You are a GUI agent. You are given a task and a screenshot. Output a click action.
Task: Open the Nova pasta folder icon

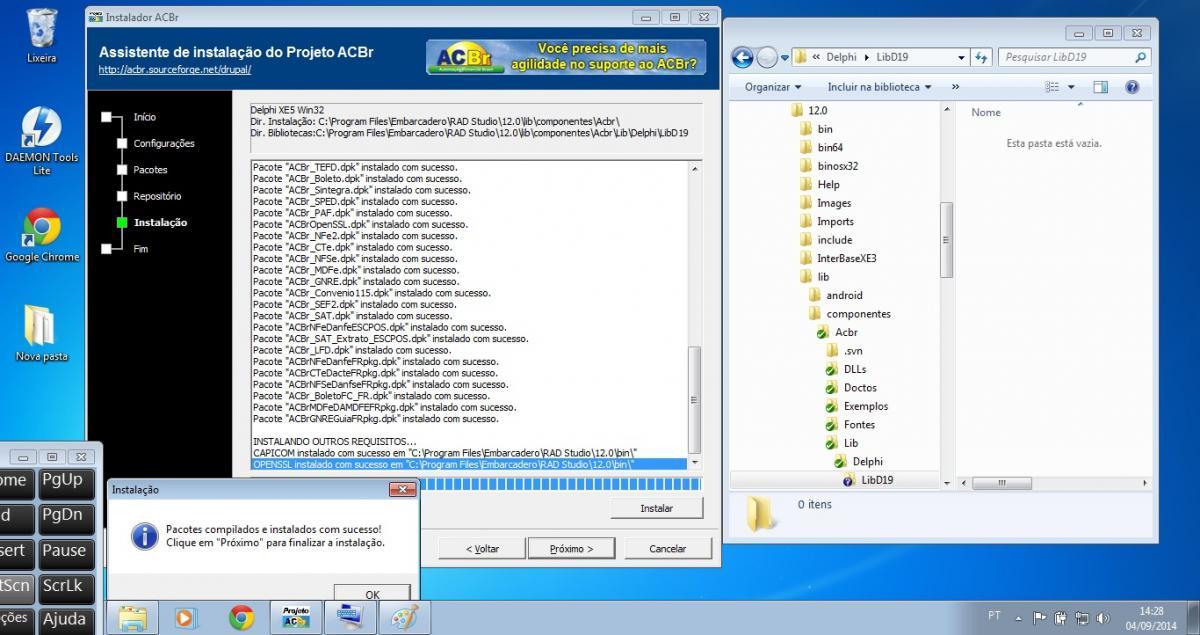[x=42, y=333]
